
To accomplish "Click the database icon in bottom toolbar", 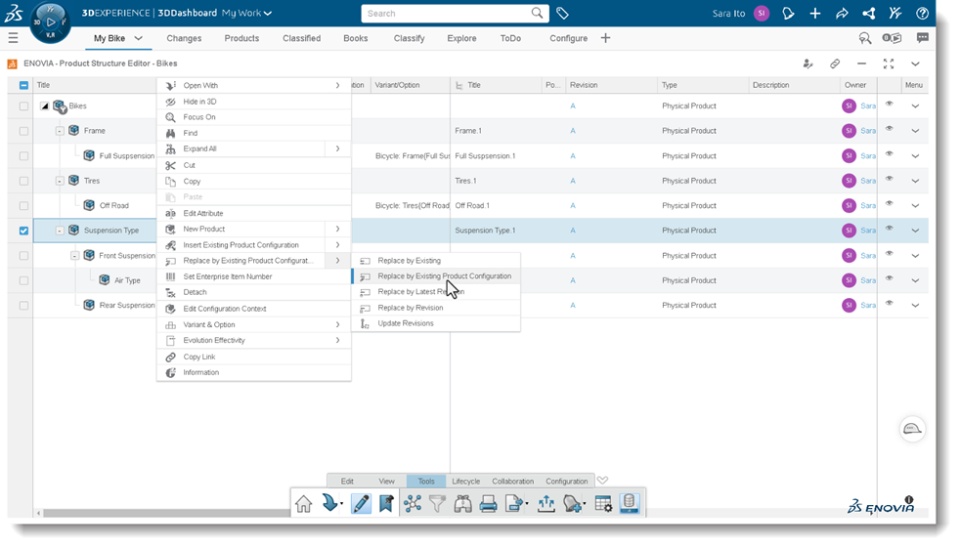I will (629, 503).
